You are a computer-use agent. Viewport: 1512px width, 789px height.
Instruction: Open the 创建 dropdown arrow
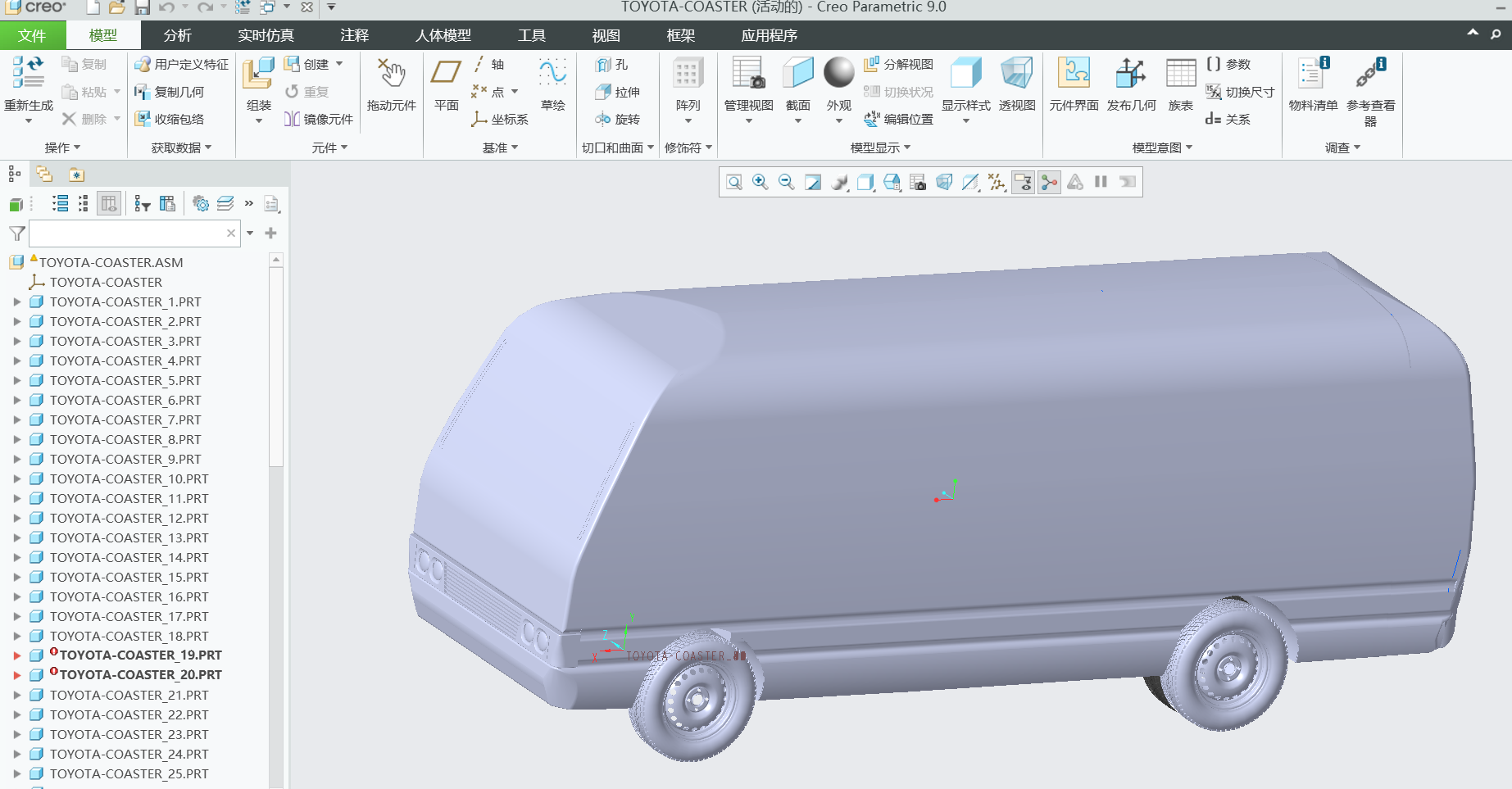pyautogui.click(x=339, y=65)
